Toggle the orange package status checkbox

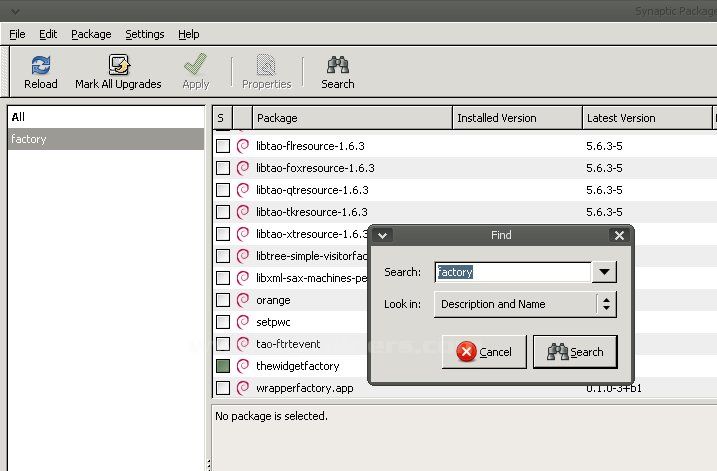coord(223,300)
